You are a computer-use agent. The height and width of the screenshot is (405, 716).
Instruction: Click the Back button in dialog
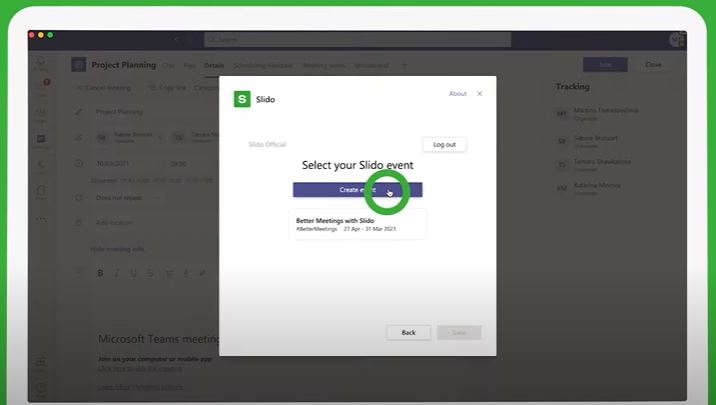pos(408,332)
